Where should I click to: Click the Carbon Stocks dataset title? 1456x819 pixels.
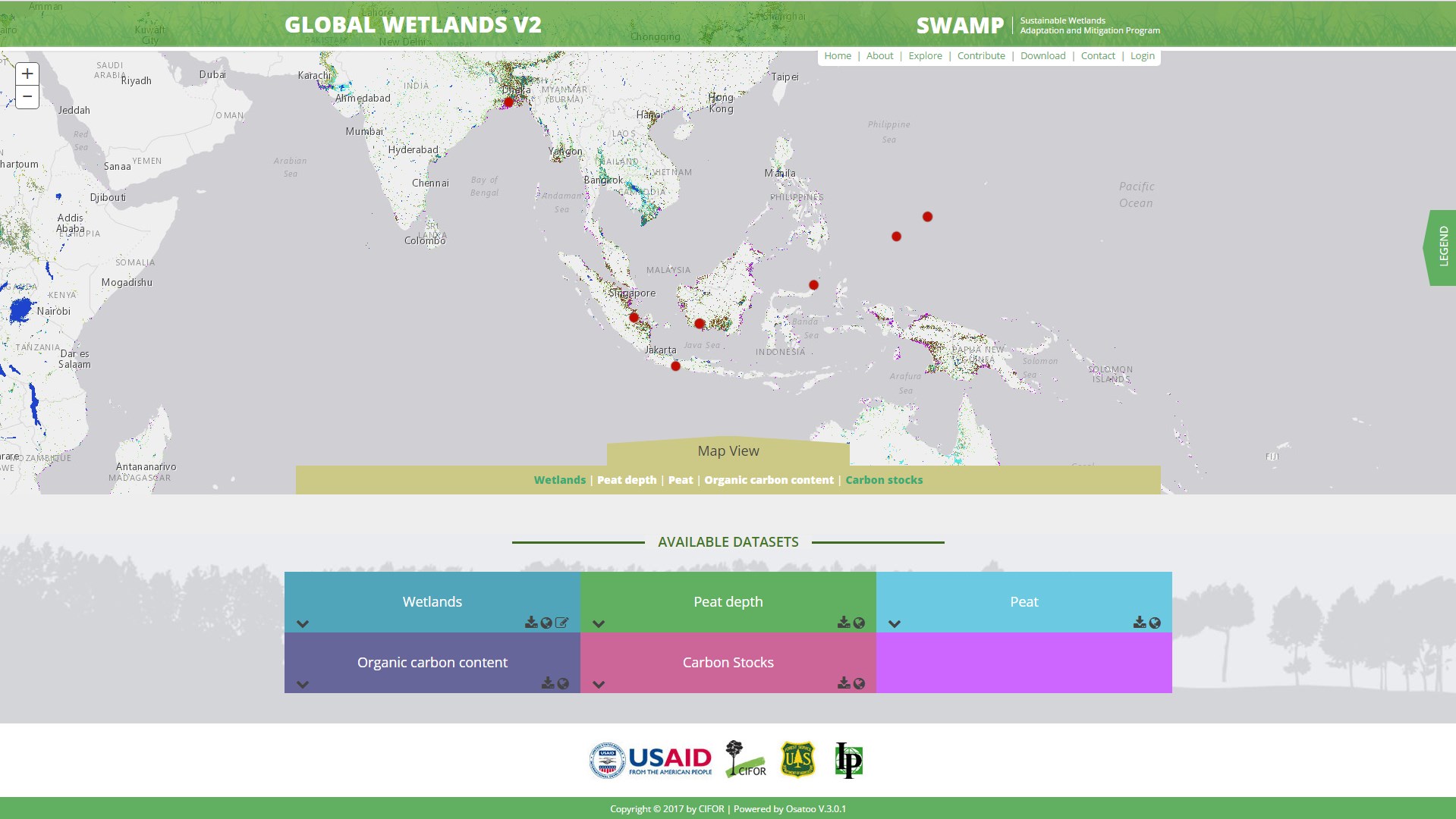[728, 663]
